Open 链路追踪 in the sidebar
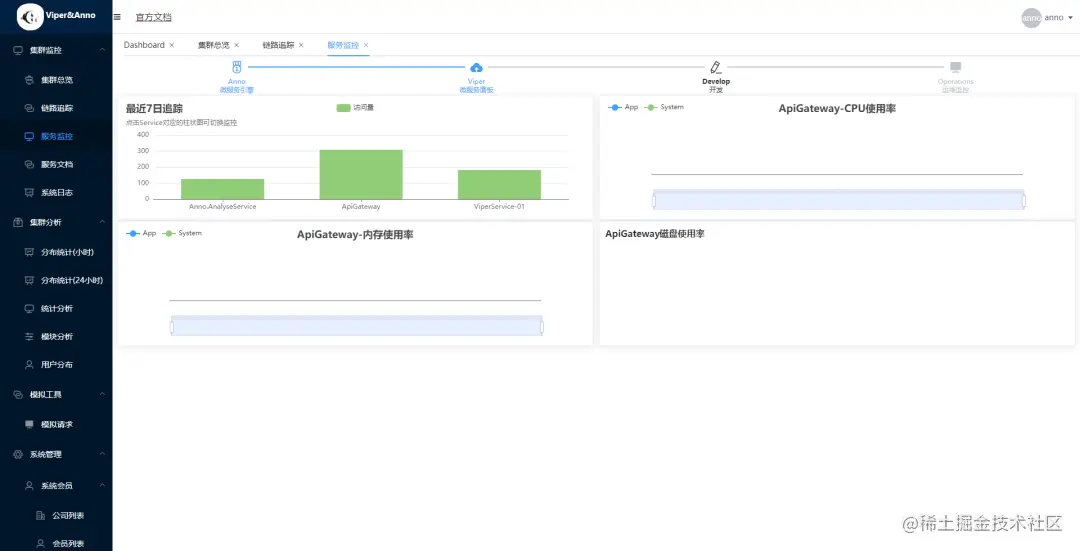 point(56,108)
